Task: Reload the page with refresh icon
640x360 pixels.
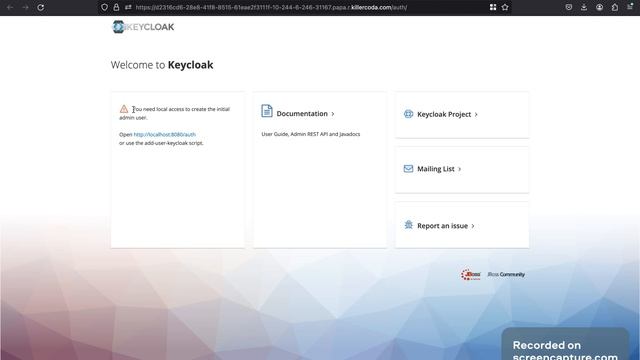Action: pos(40,7)
